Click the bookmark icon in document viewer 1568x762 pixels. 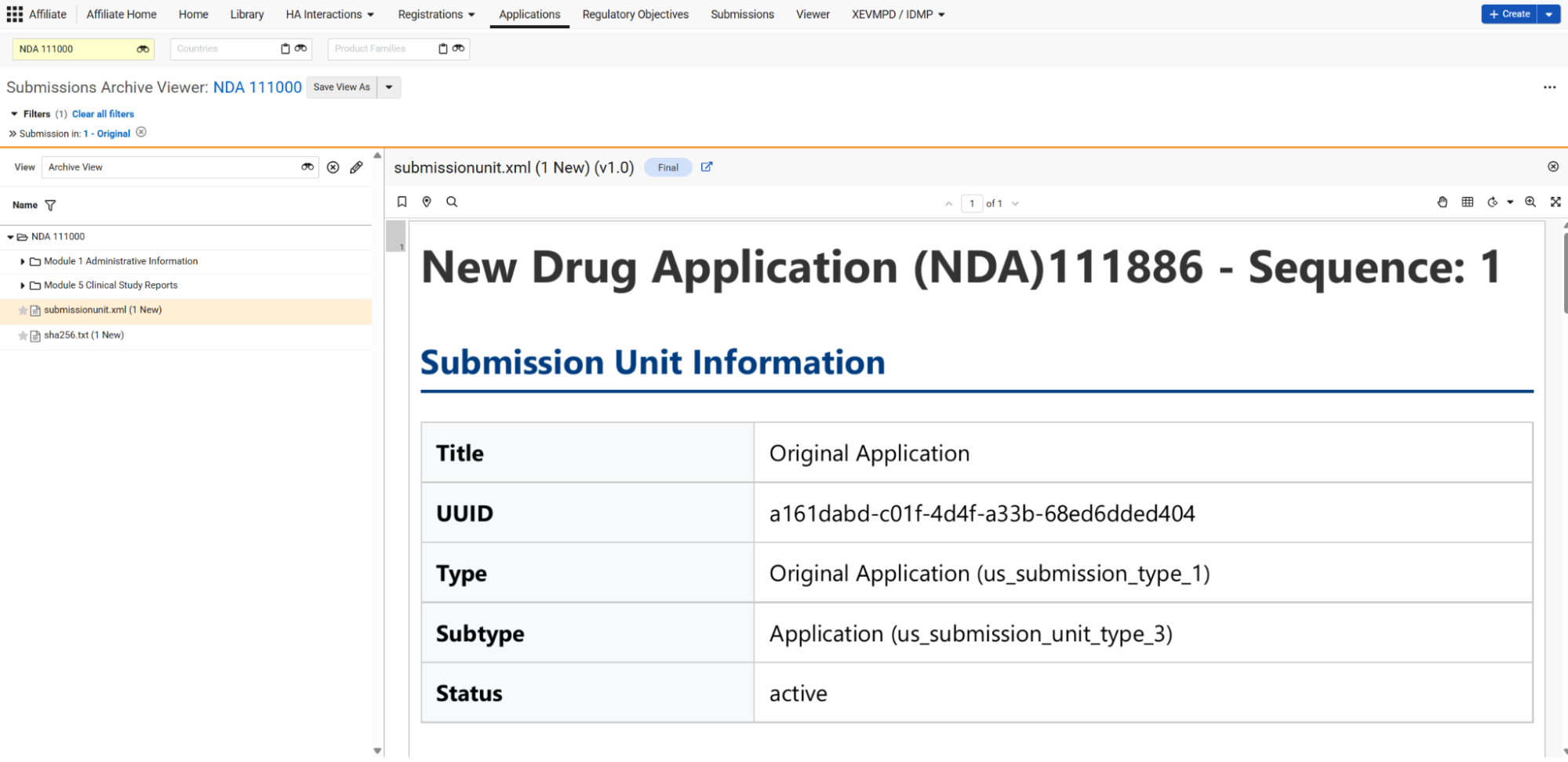(402, 202)
